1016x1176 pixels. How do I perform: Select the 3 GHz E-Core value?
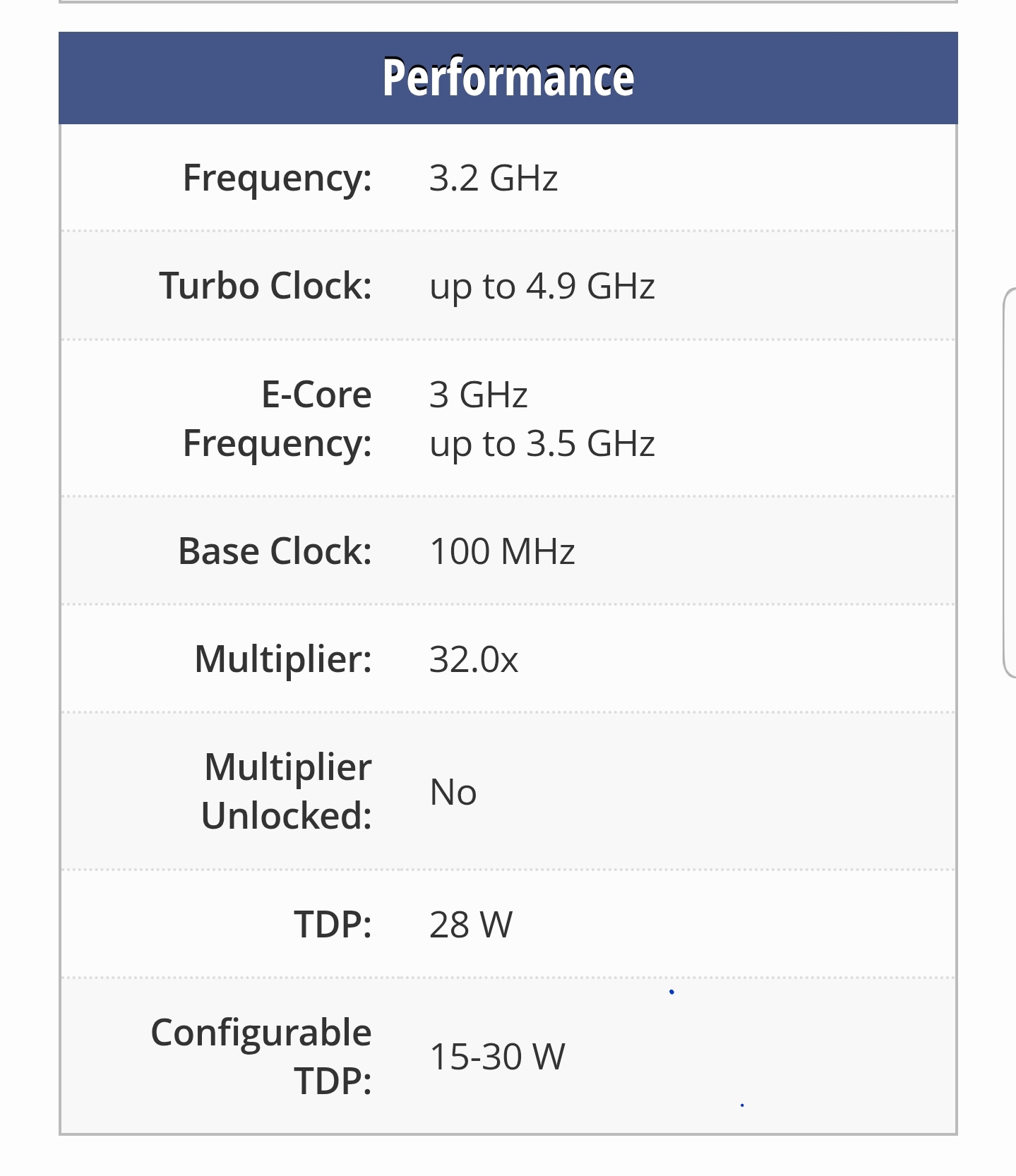coord(479,395)
